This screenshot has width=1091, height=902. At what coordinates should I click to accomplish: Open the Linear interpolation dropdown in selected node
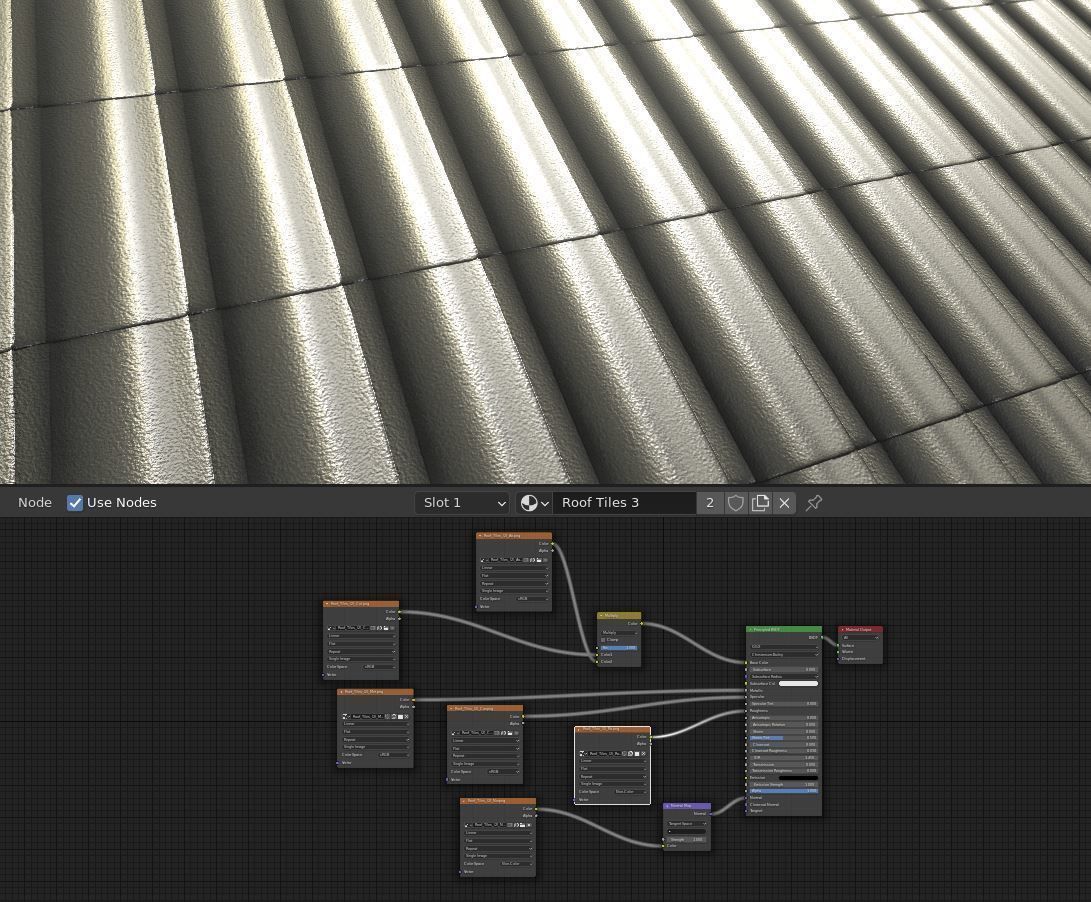pos(613,761)
